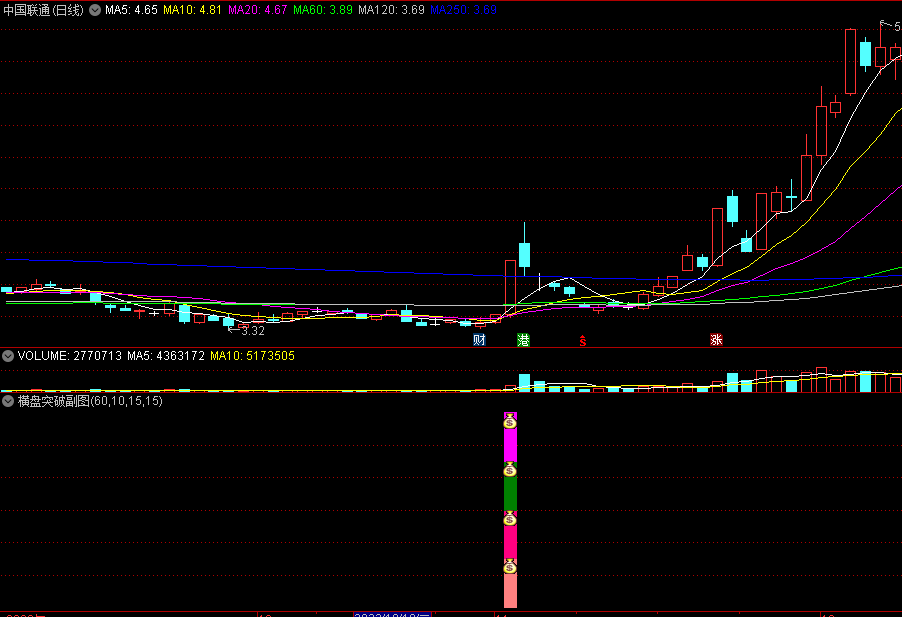This screenshot has height=617, width=902.
Task: Select the 中国联通(日线) chart title
Action: [x=44, y=10]
